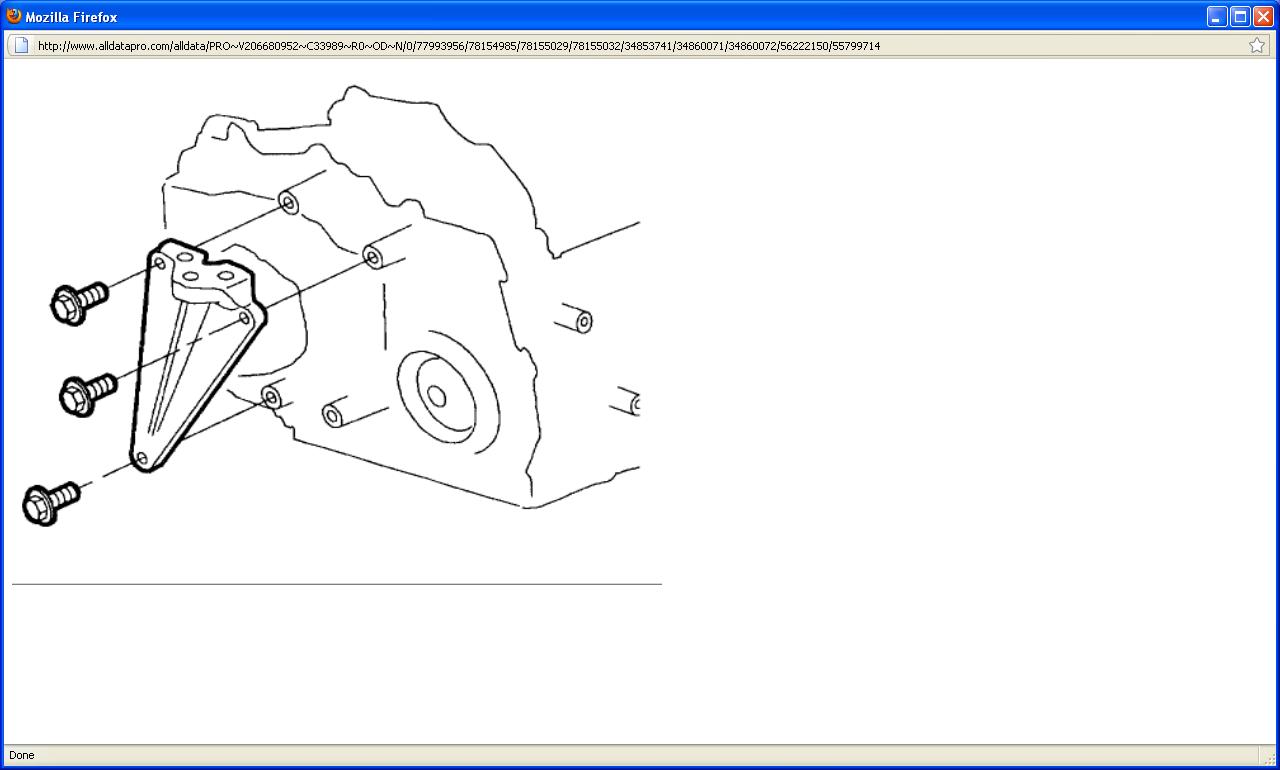The height and width of the screenshot is (770, 1280).
Task: Click the "Done" status bar text
Action: 22,756
